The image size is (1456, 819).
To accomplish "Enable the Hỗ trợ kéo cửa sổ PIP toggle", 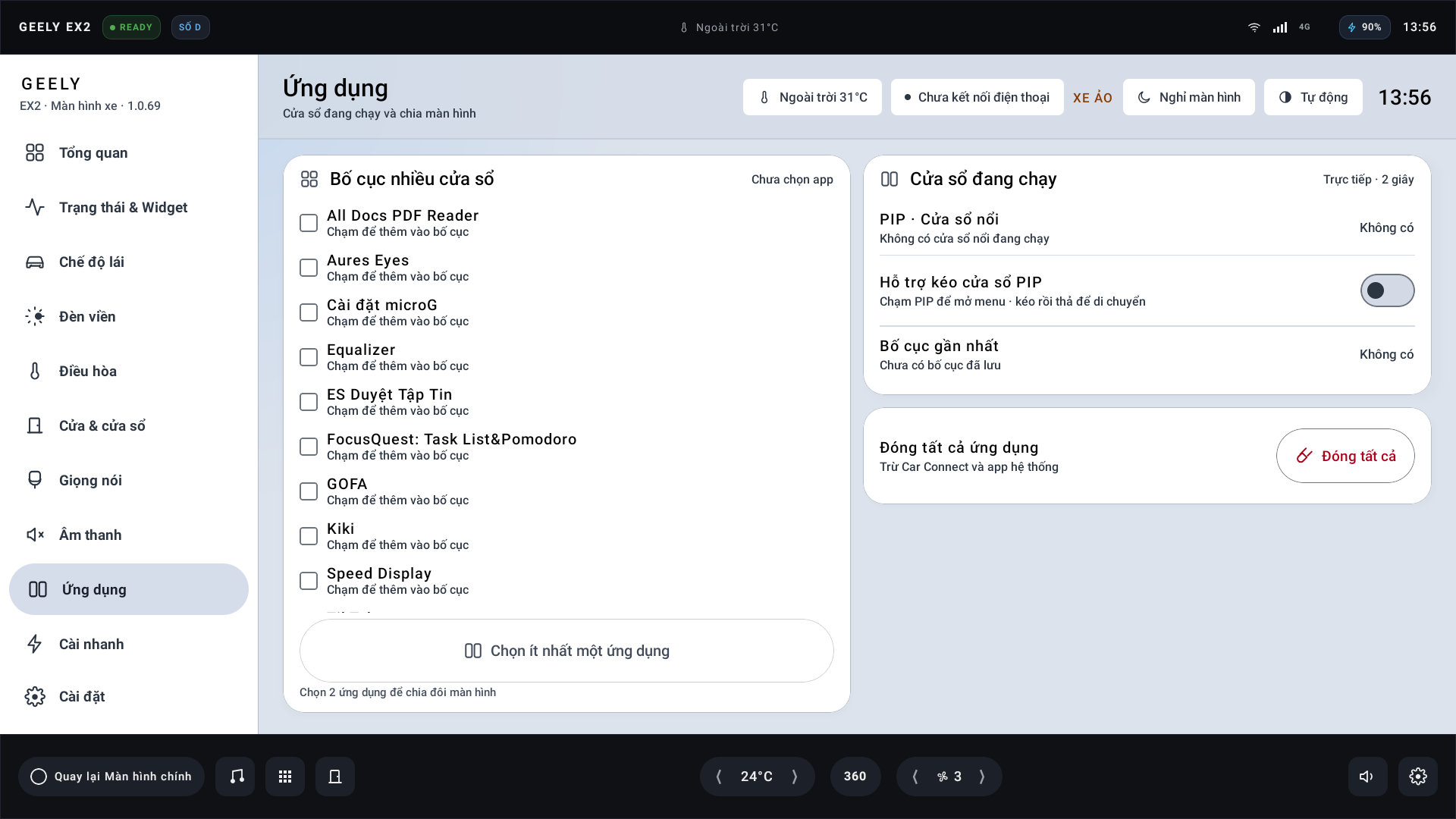I will [x=1387, y=290].
